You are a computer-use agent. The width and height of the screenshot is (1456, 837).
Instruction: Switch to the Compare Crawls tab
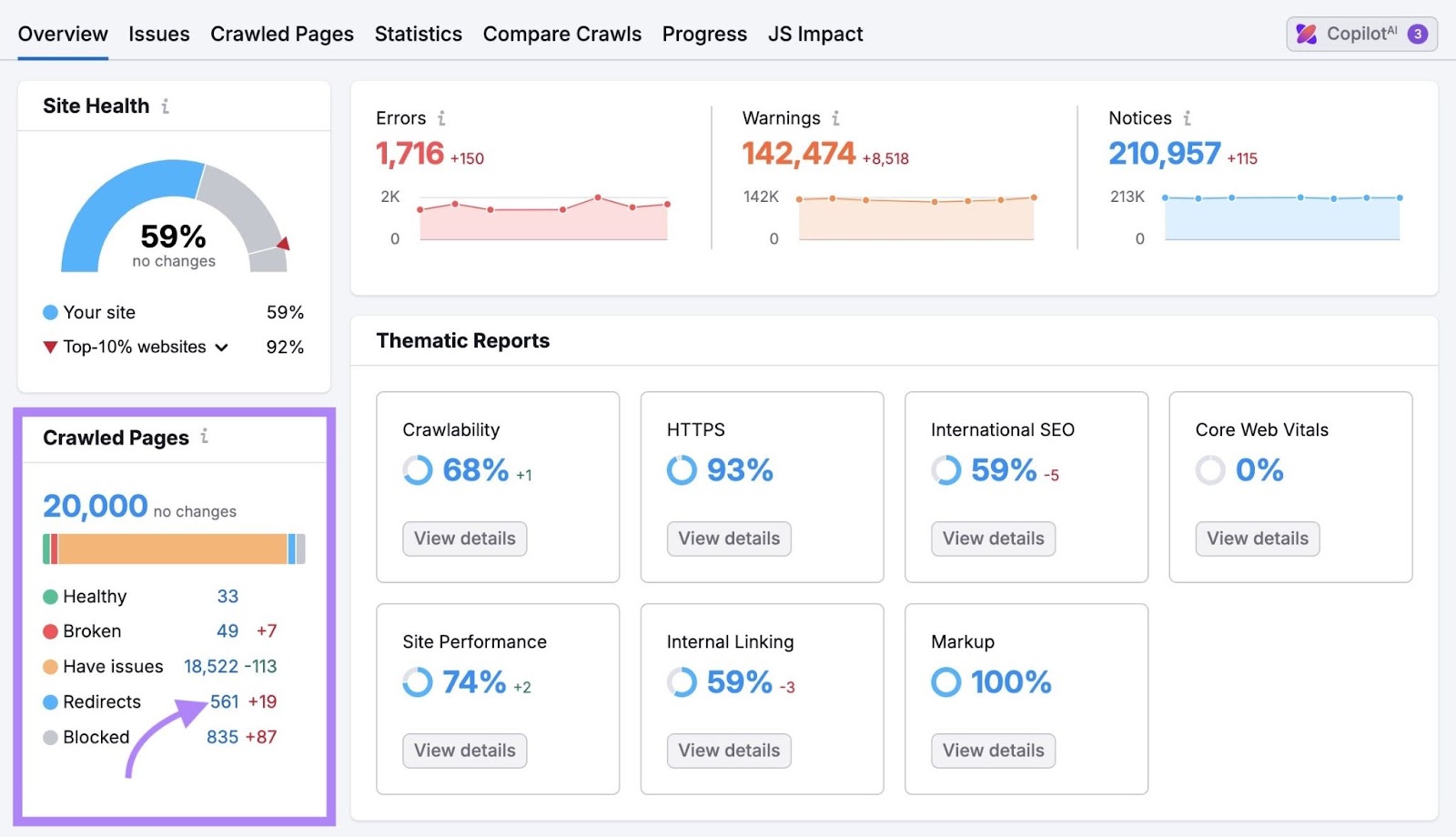561,34
